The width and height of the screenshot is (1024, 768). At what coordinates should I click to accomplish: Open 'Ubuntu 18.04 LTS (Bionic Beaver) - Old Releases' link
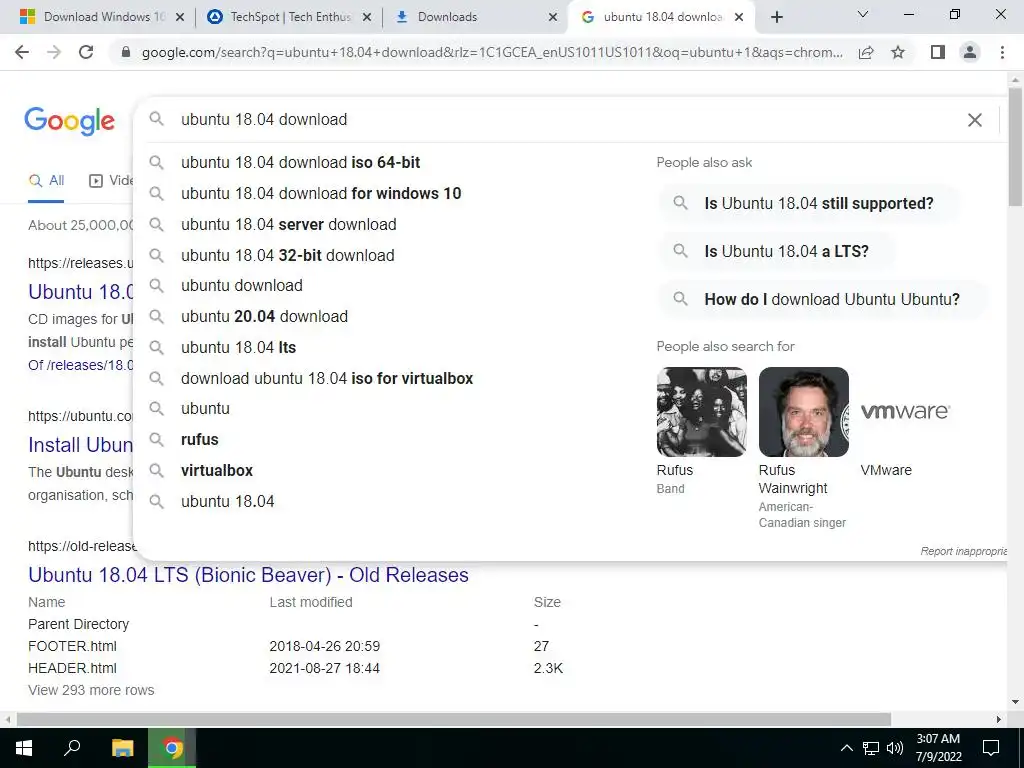click(248, 575)
